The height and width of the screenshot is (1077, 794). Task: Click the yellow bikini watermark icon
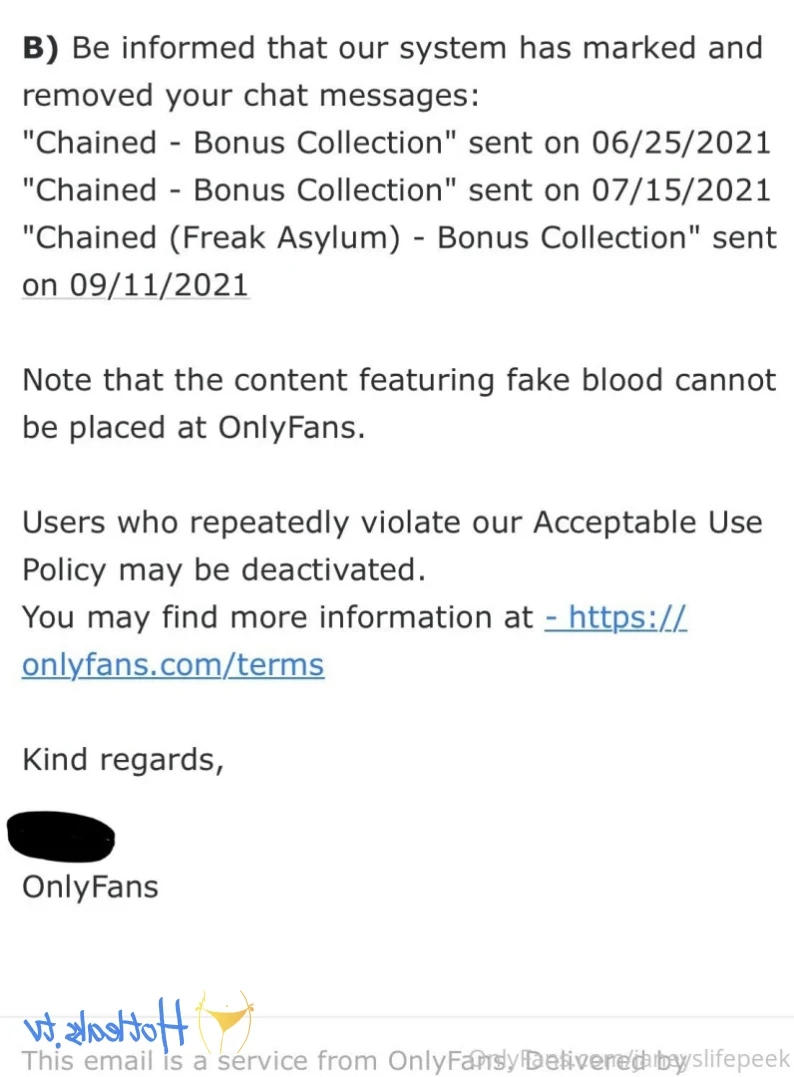click(224, 1021)
